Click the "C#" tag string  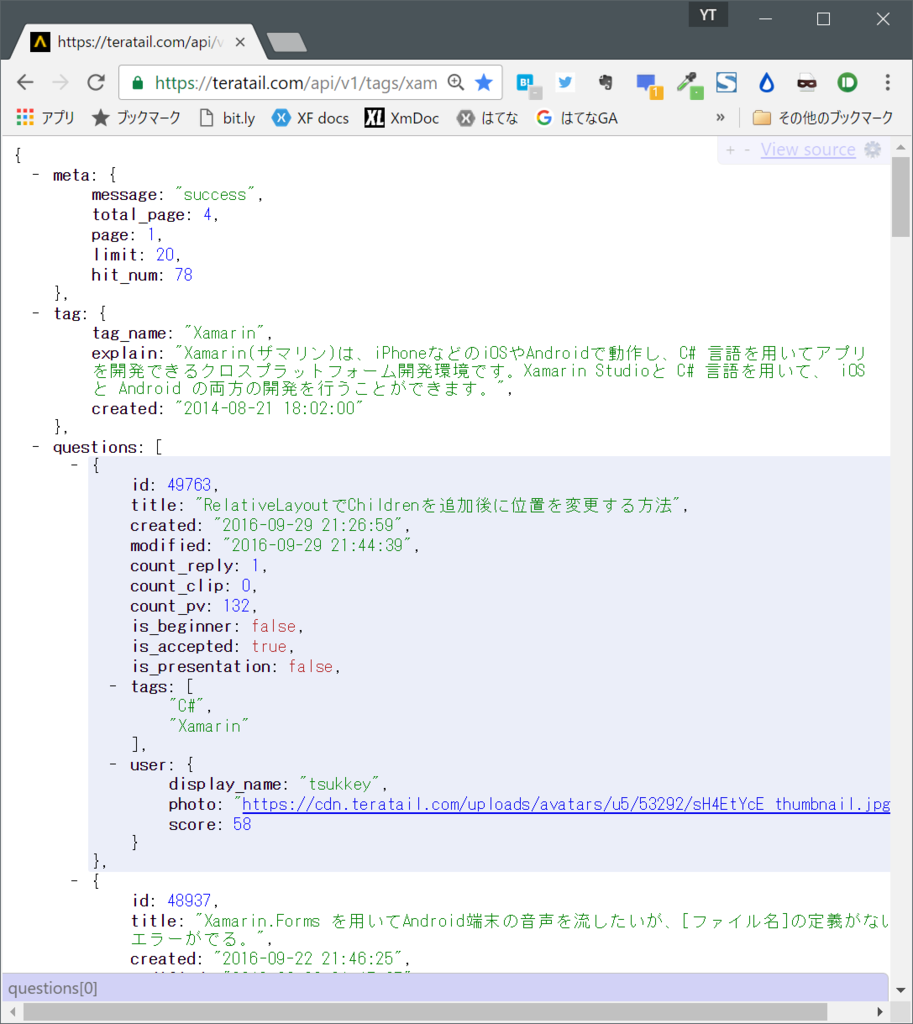tap(187, 705)
